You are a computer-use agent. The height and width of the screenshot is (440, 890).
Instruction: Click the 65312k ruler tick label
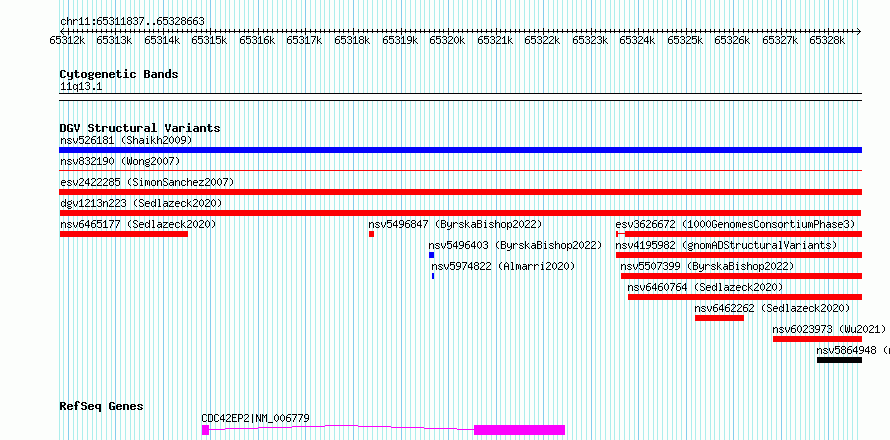pyautogui.click(x=67, y=40)
